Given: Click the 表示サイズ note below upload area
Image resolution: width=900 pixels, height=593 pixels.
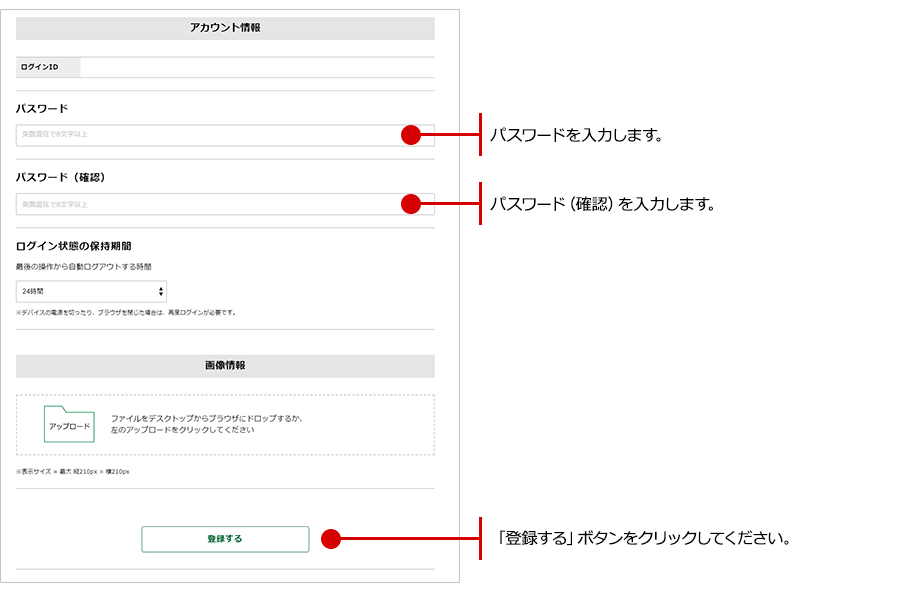Looking at the screenshot, I should [73, 471].
